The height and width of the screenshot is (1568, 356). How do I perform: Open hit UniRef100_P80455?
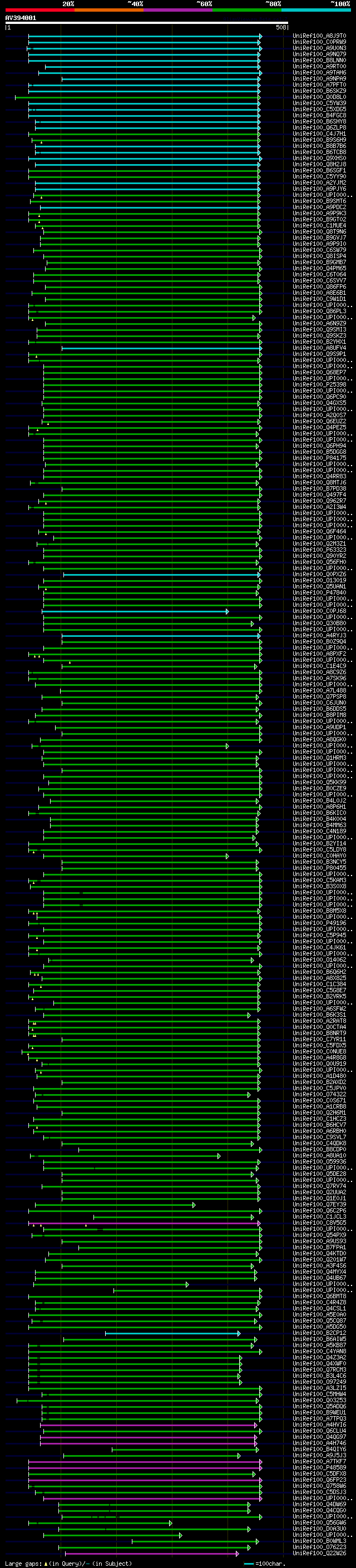[x=319, y=868]
